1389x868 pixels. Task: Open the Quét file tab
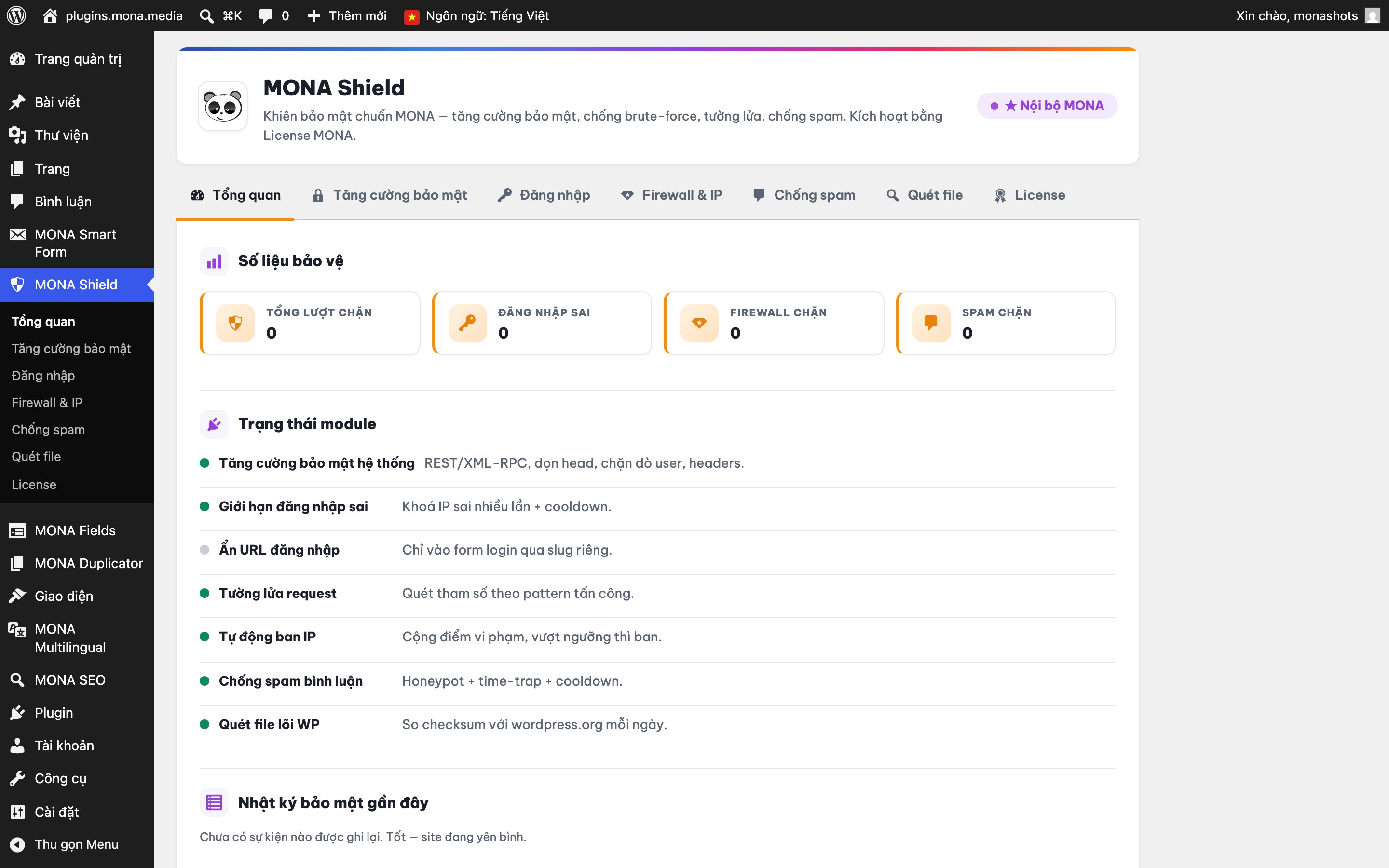coord(925,195)
